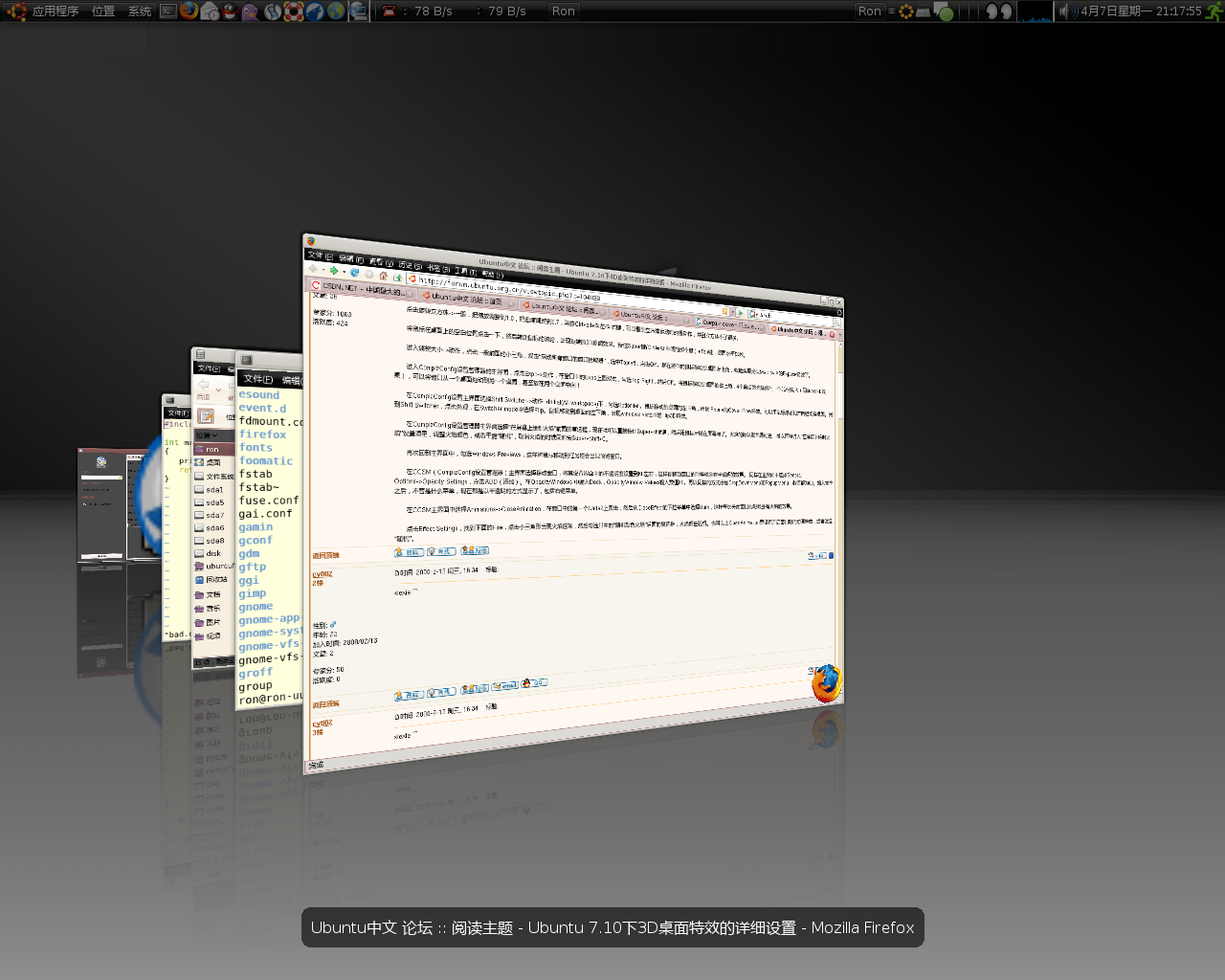The width and height of the screenshot is (1225, 980).
Task: Launch Pidgin from the top panel
Action: point(250,11)
